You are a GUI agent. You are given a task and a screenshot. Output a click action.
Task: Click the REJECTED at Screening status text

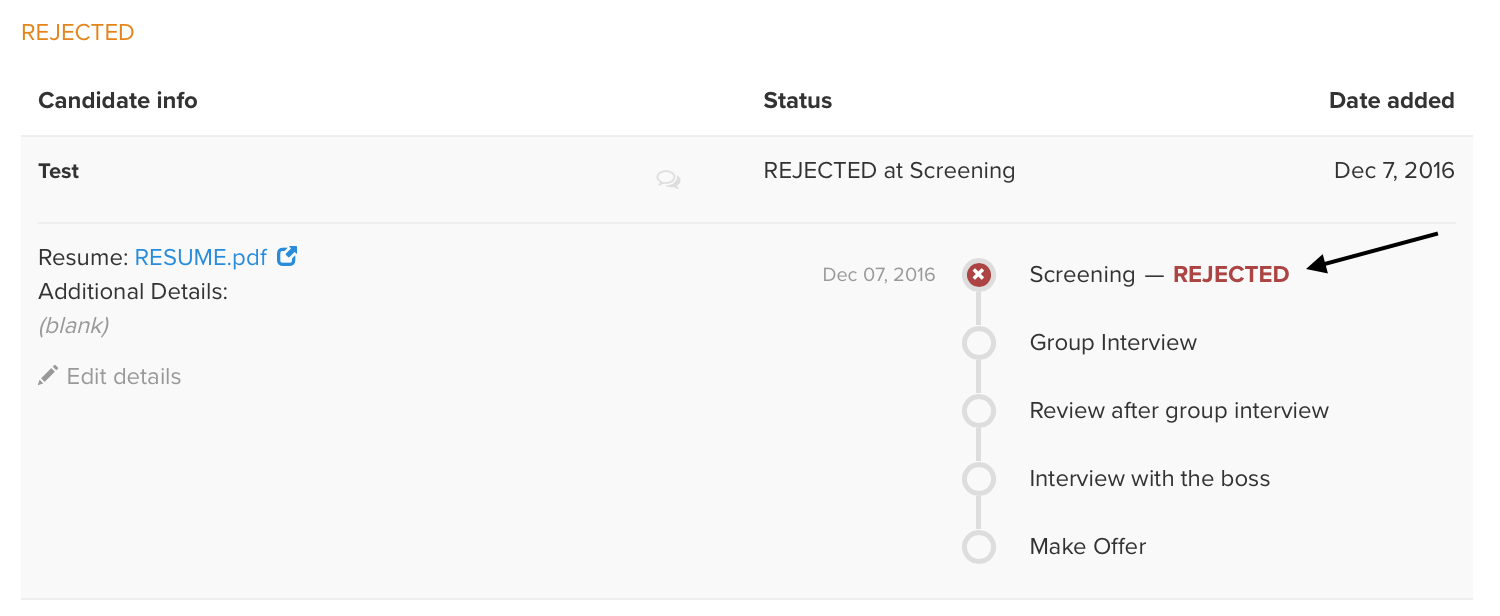[x=889, y=171]
